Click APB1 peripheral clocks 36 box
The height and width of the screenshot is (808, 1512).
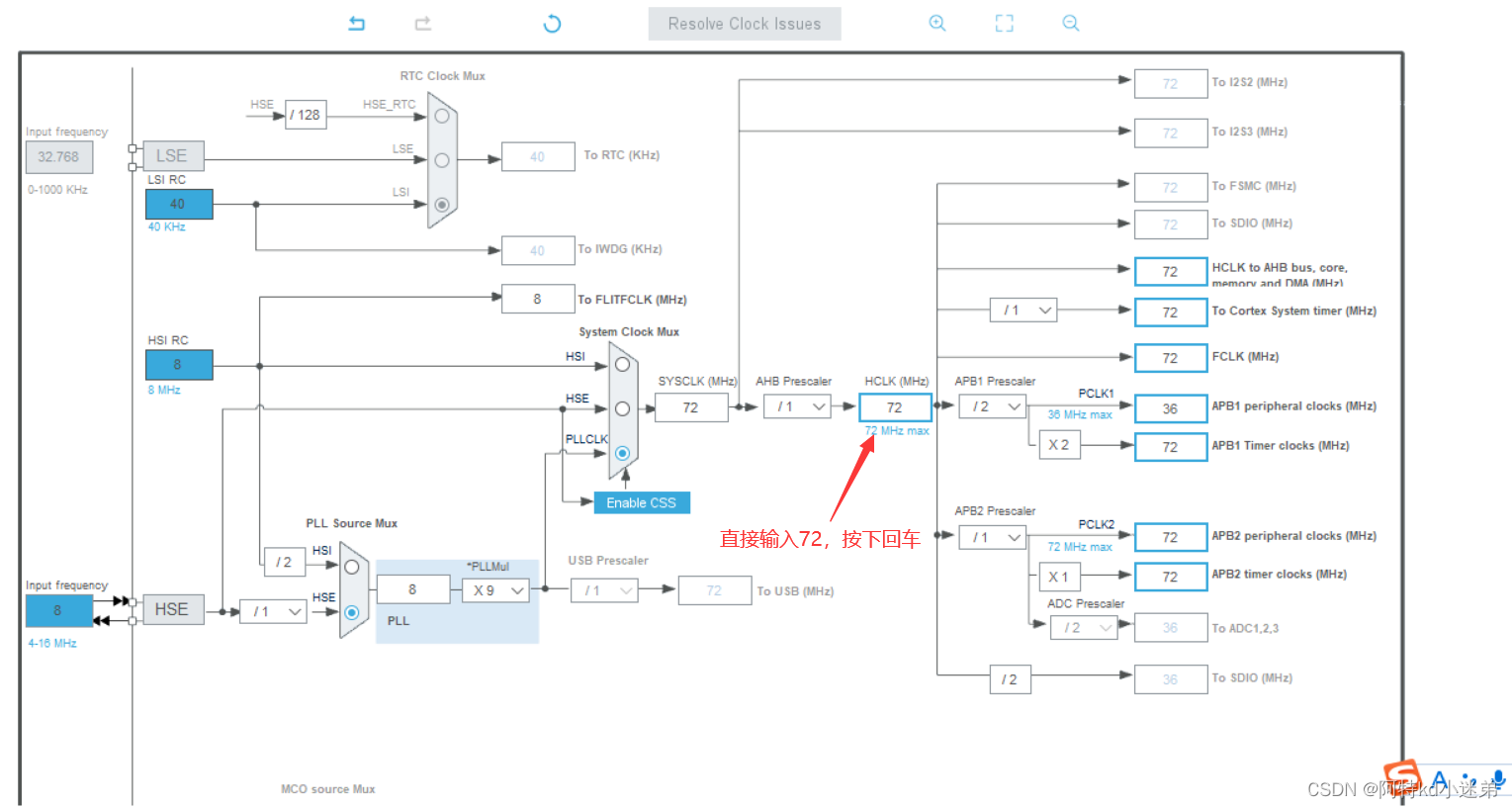1171,408
